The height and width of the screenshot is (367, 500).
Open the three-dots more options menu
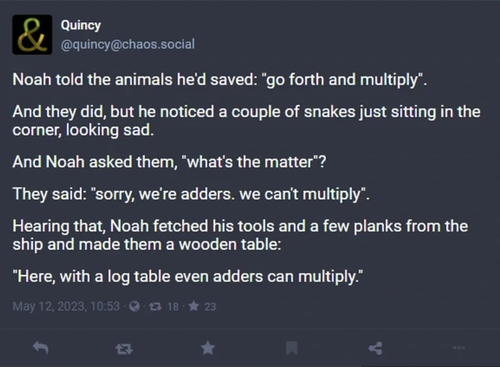(459, 348)
